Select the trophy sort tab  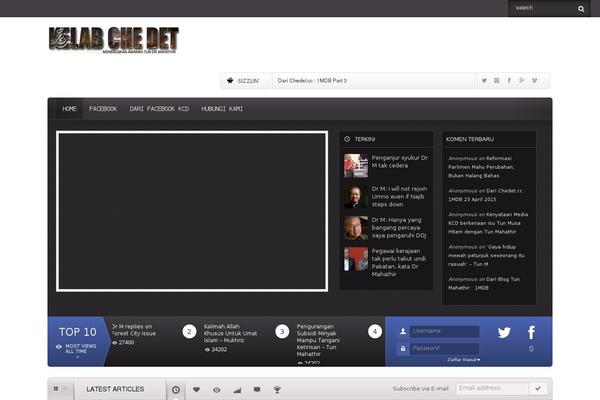pyautogui.click(x=277, y=390)
